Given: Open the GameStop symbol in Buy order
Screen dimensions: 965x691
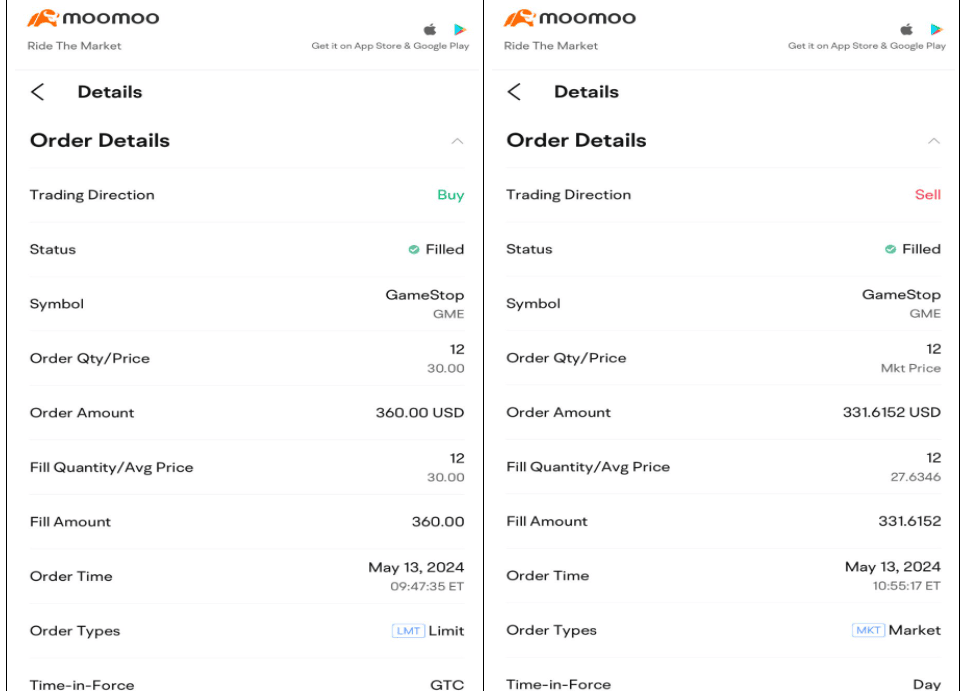Looking at the screenshot, I should point(424,295).
